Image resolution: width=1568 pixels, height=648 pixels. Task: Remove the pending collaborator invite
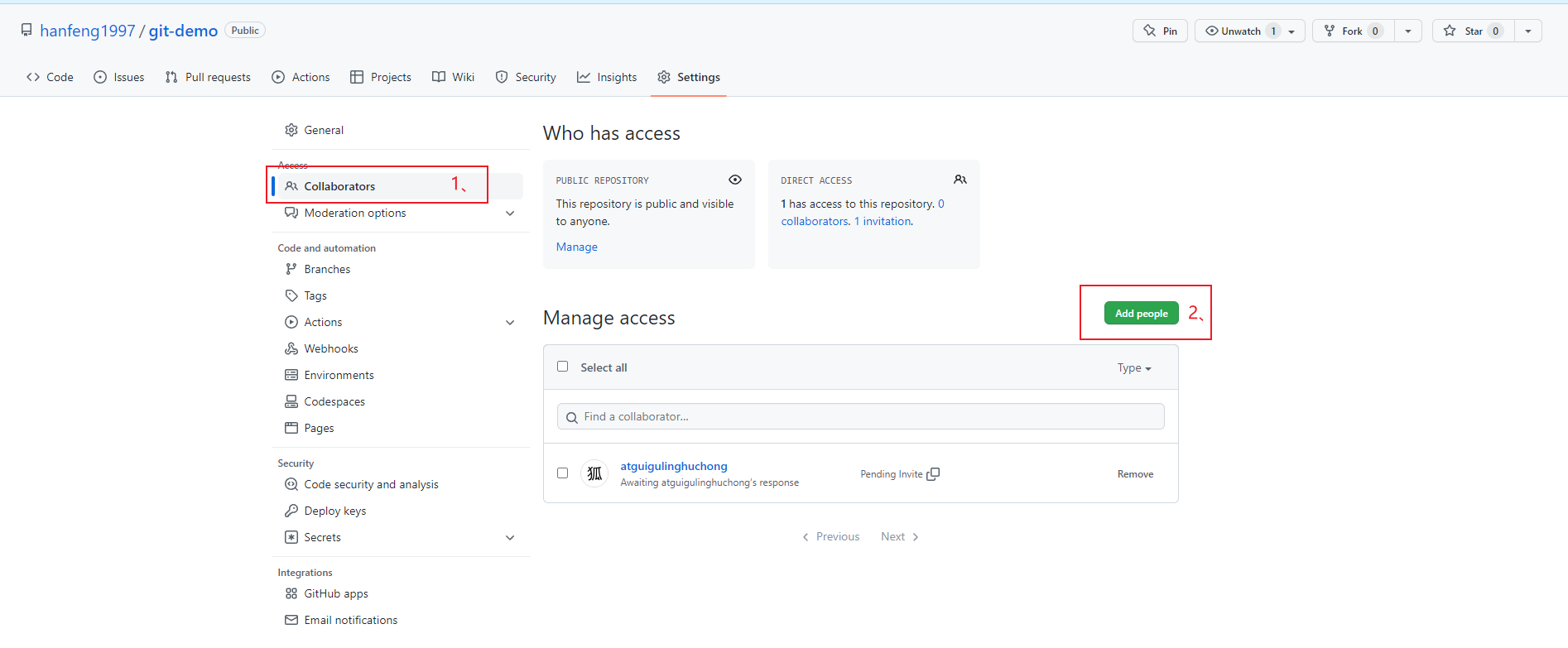tap(1135, 474)
